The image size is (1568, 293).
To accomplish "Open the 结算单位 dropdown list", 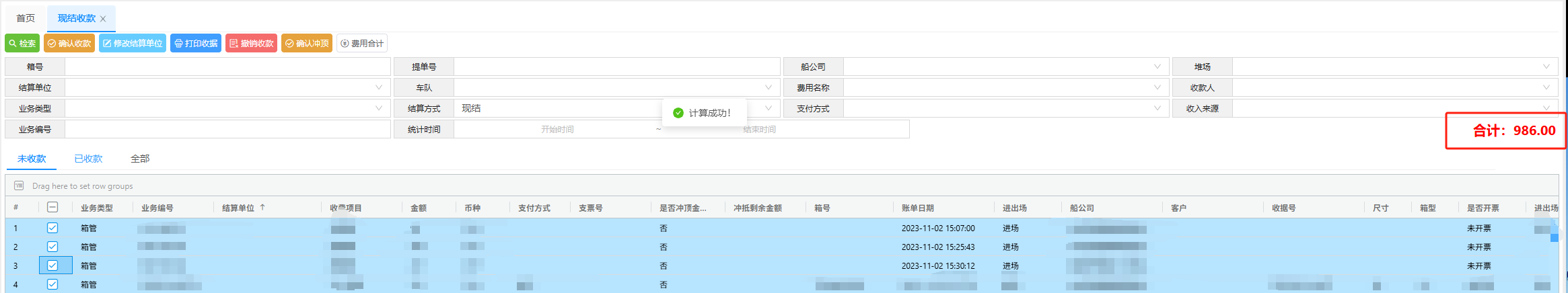I will [379, 87].
